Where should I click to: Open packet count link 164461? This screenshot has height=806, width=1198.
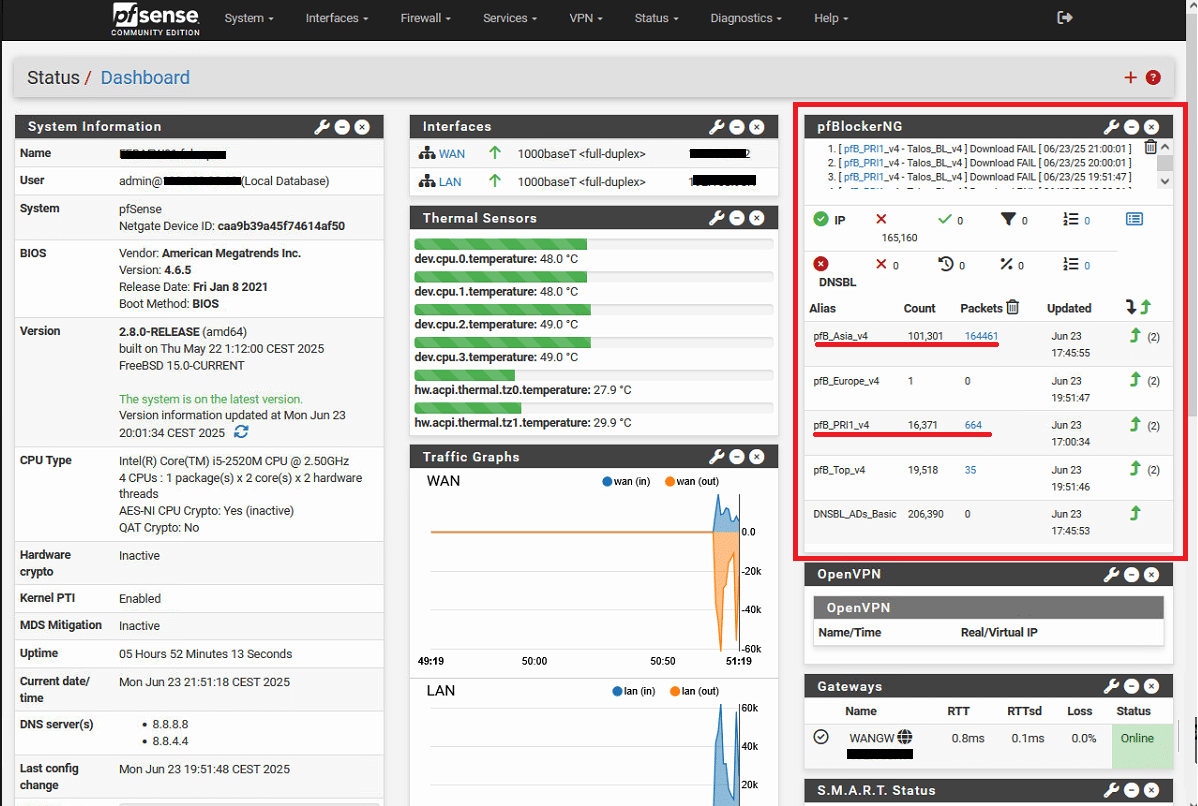pyautogui.click(x=981, y=335)
